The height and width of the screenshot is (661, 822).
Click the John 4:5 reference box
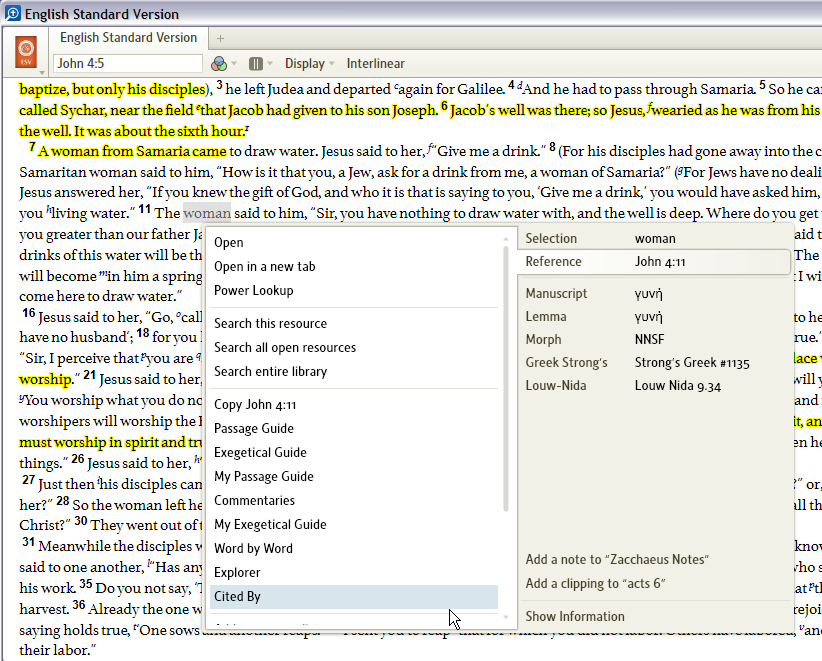coord(128,63)
